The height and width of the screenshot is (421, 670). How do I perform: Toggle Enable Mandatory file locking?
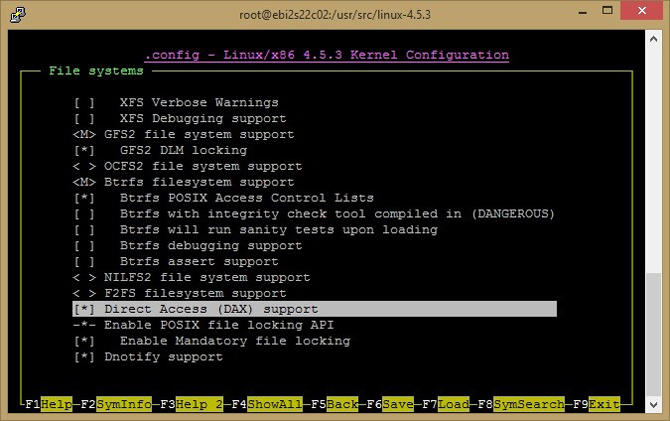coord(212,341)
